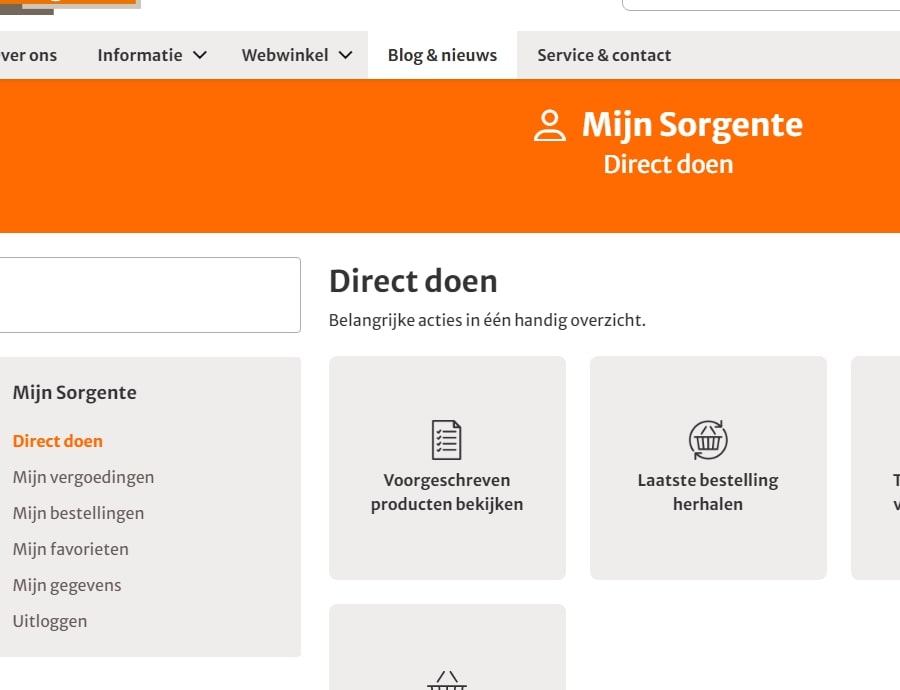
Task: Click Uitloggen to log out
Action: tap(50, 621)
